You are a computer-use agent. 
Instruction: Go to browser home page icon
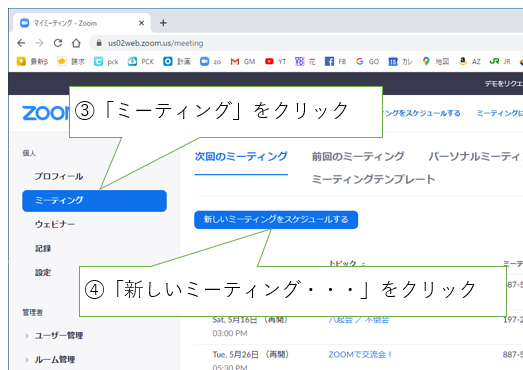pyautogui.click(x=76, y=43)
